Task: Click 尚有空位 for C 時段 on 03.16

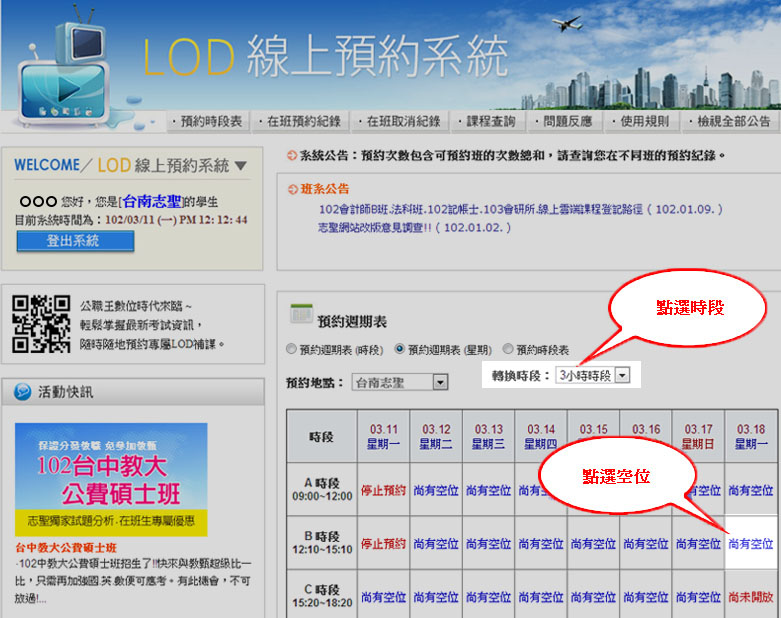Action: pos(646,597)
